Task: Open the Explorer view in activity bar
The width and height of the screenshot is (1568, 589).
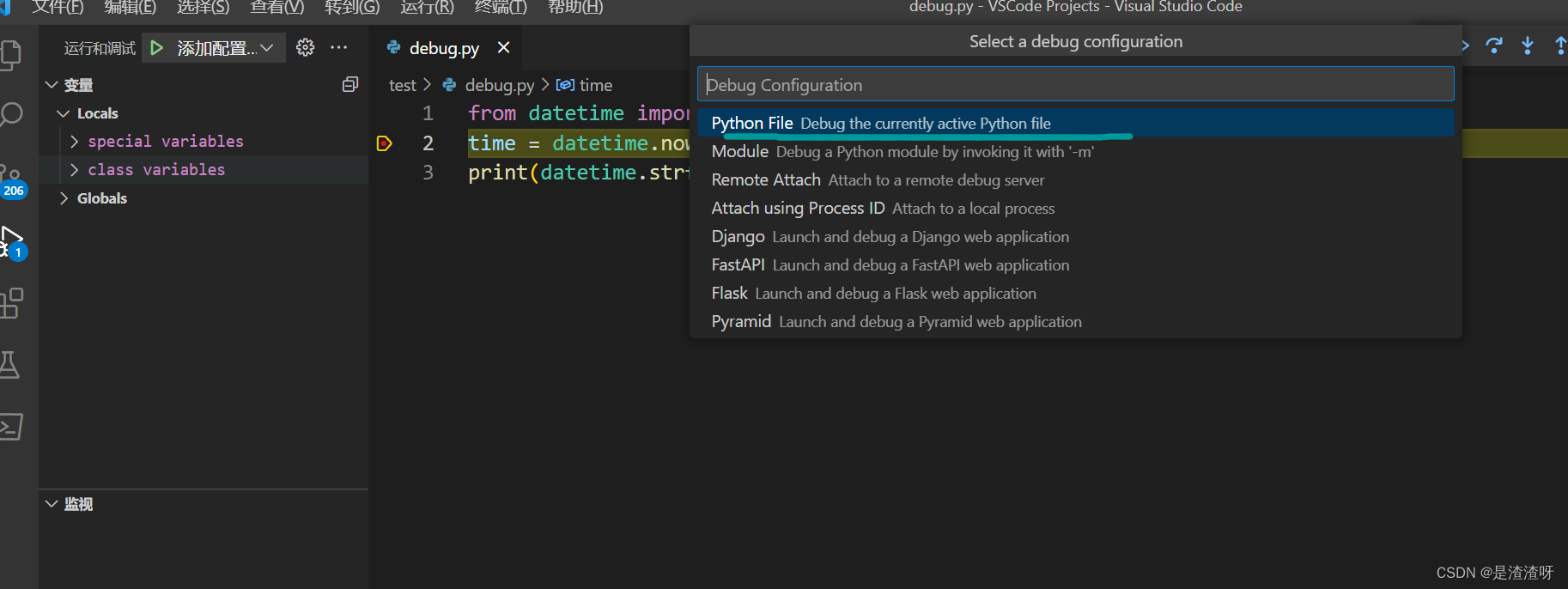Action: pos(11,55)
